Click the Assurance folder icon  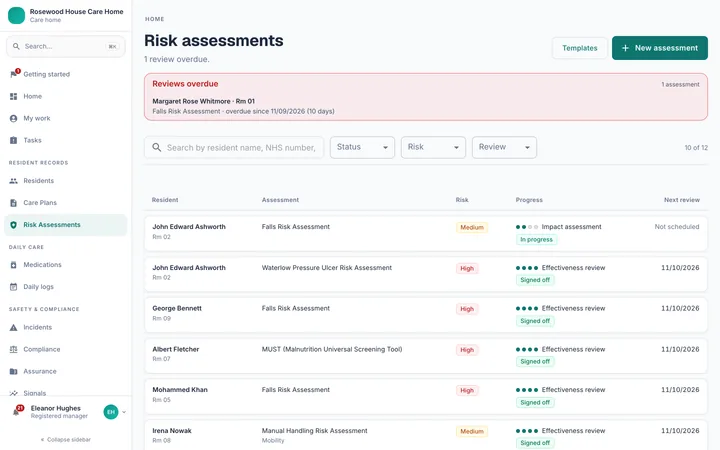click(14, 371)
